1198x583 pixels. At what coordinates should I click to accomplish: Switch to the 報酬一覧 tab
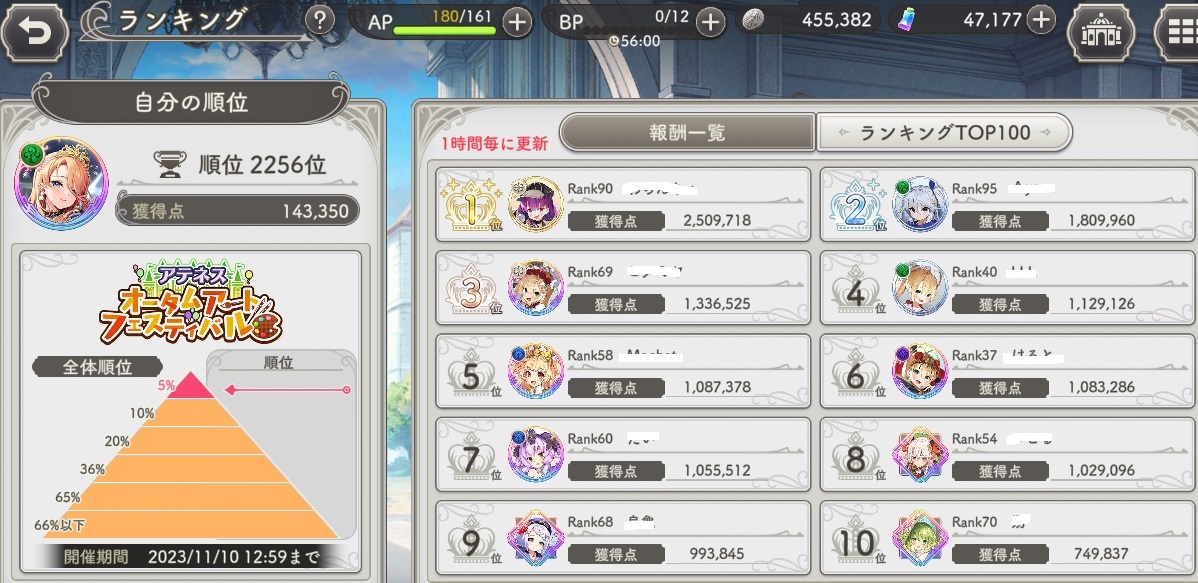coord(688,133)
